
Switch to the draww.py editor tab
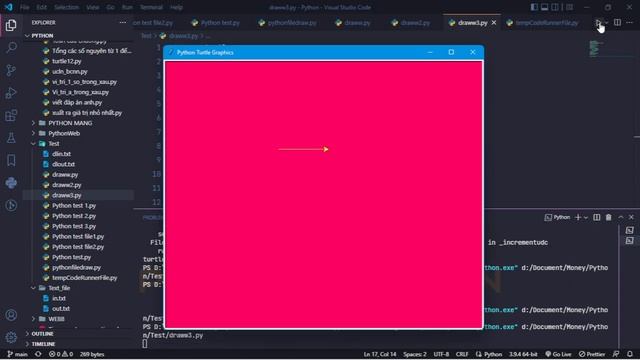353,23
